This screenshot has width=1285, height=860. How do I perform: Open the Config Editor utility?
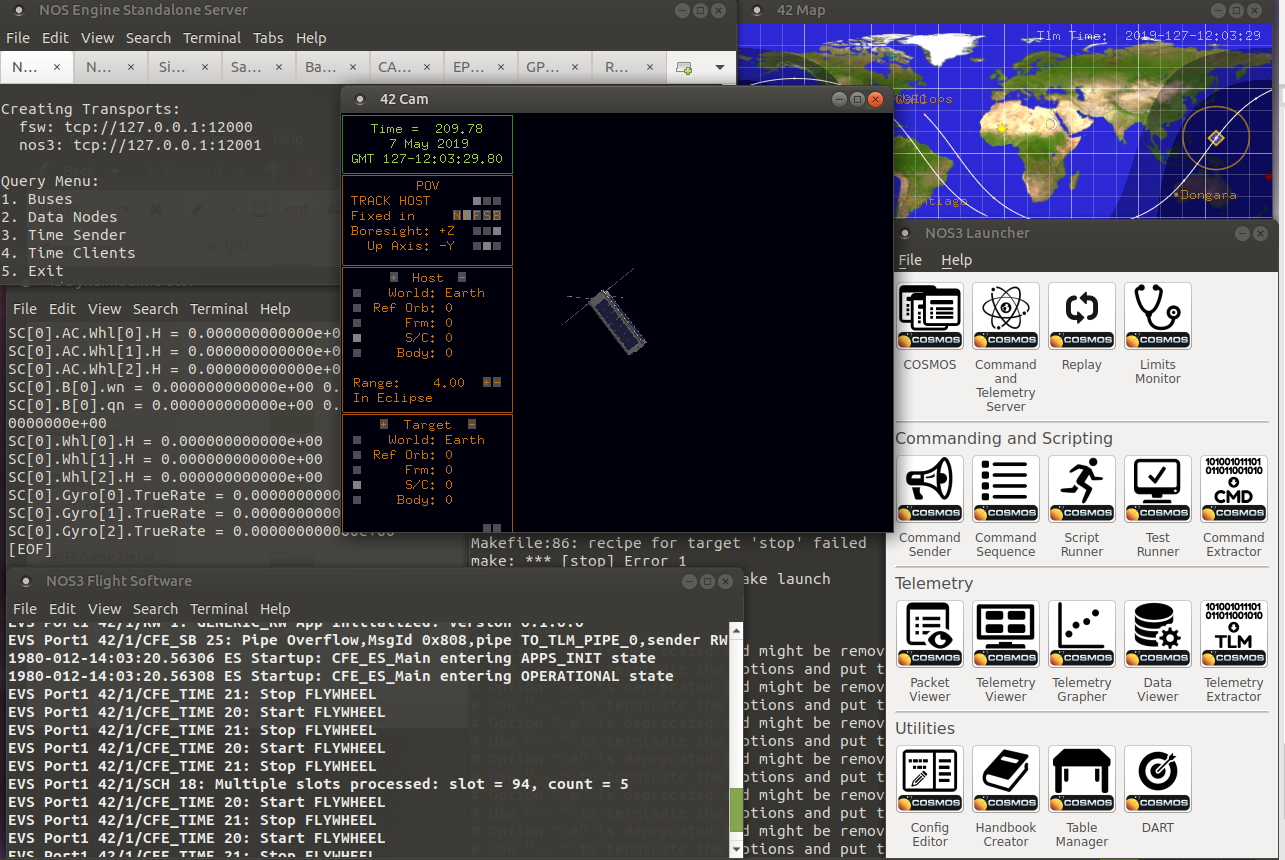[x=930, y=779]
